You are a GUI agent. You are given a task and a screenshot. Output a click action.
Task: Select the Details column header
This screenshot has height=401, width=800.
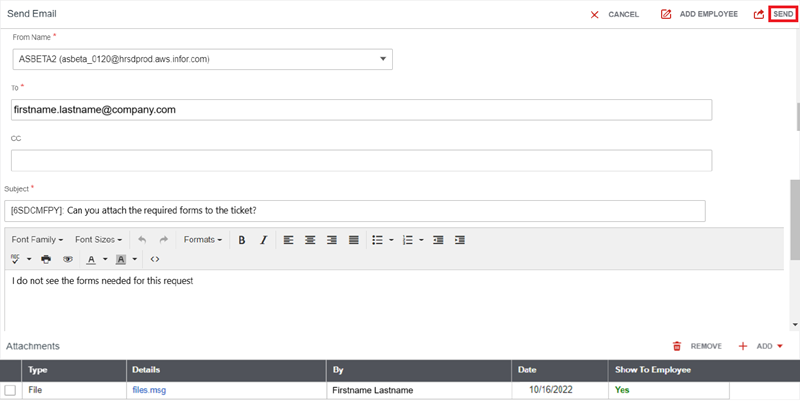[x=226, y=370]
